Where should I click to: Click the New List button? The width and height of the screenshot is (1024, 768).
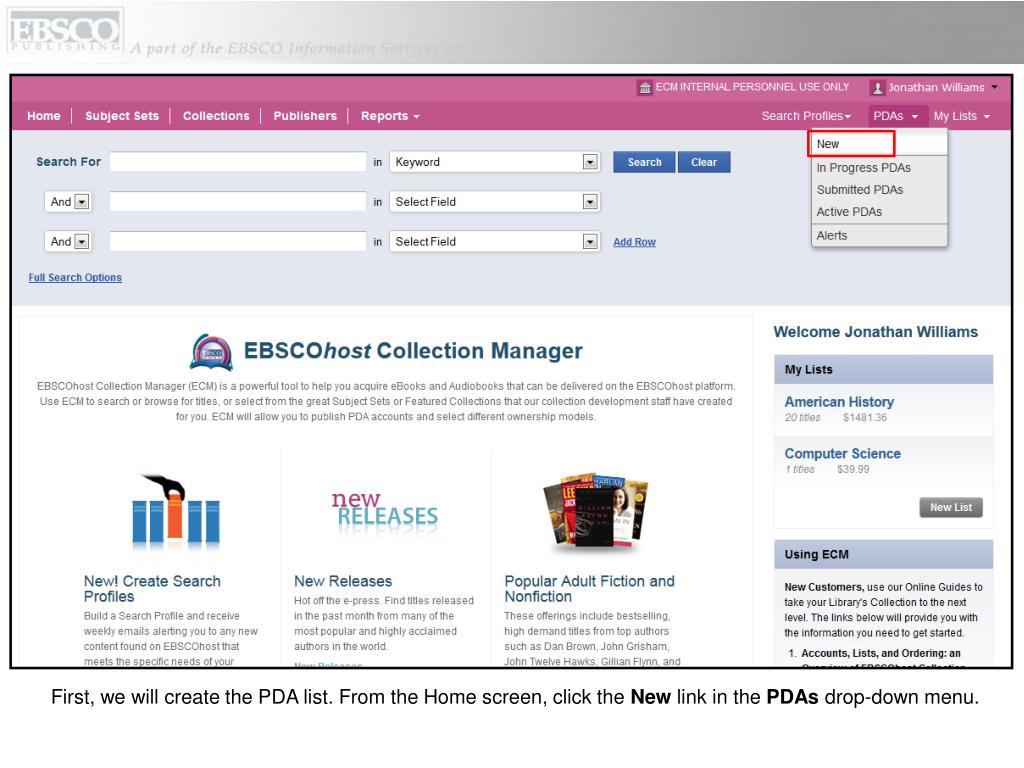[x=951, y=507]
